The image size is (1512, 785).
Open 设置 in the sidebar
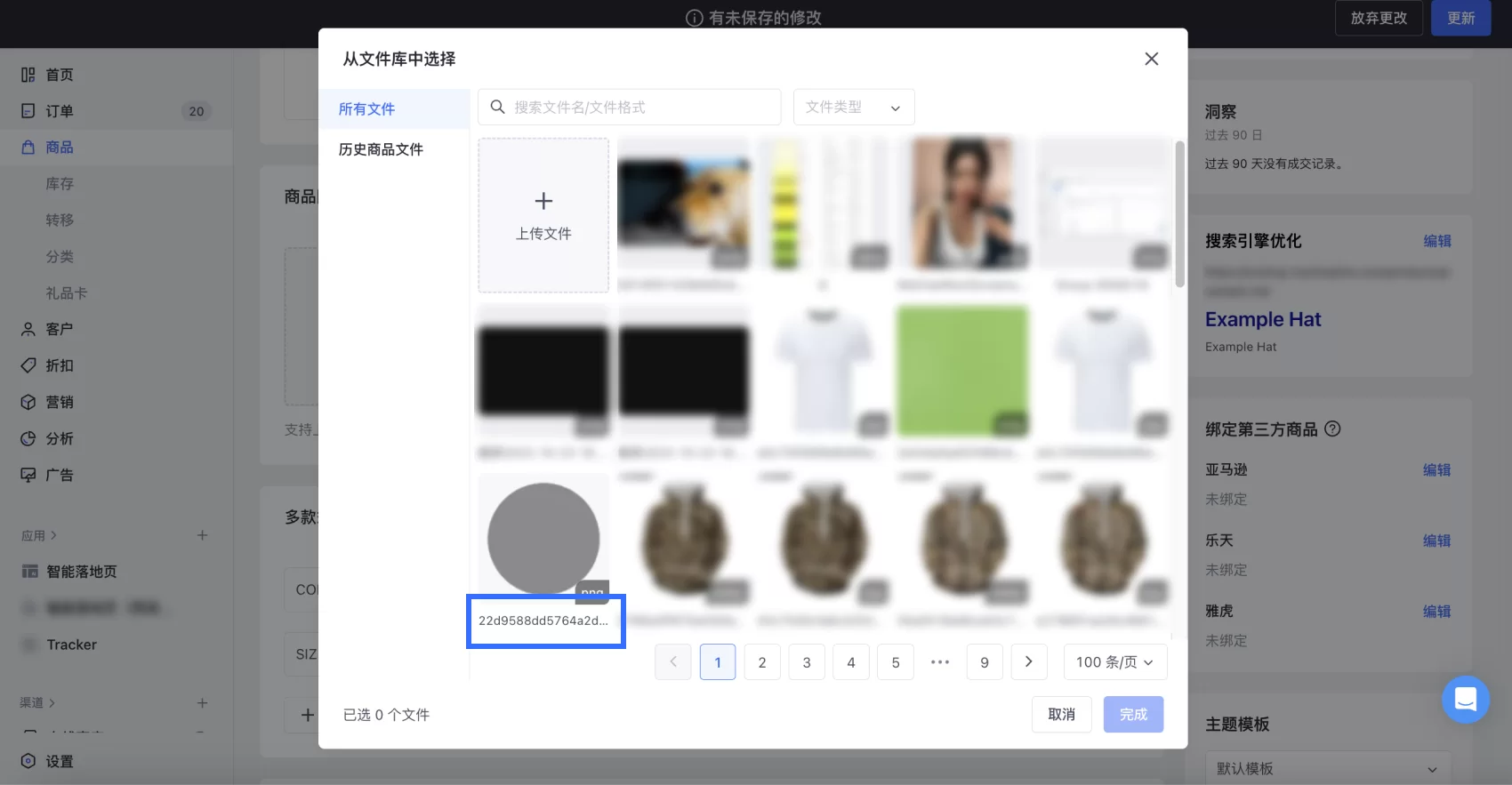60,761
